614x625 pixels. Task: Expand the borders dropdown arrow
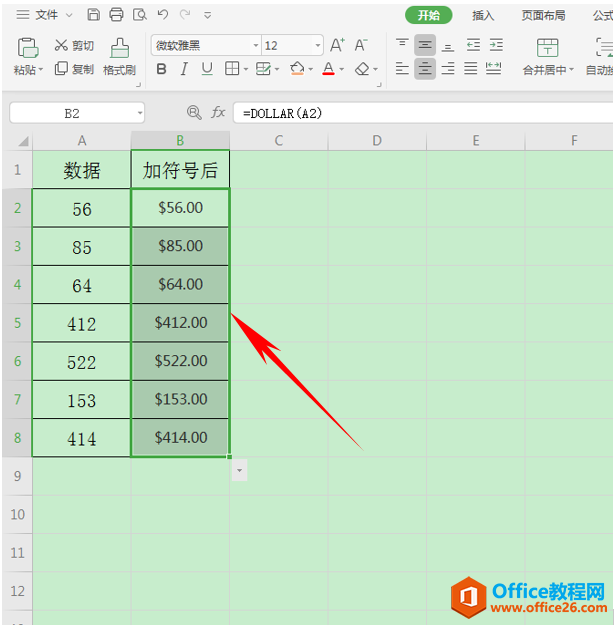(x=246, y=70)
